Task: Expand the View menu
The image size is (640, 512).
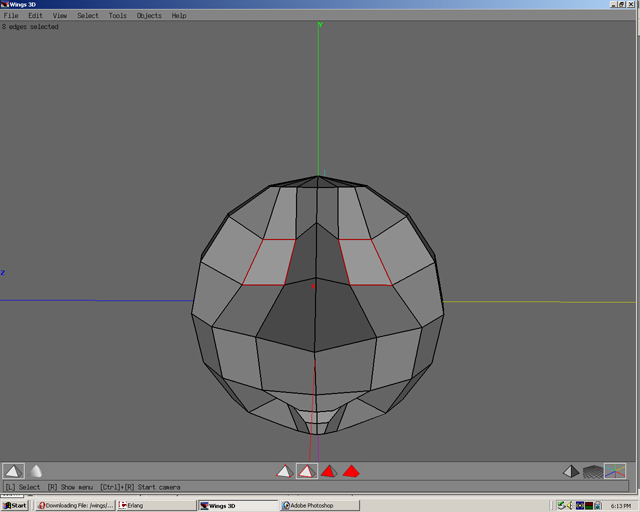Action: click(x=60, y=16)
